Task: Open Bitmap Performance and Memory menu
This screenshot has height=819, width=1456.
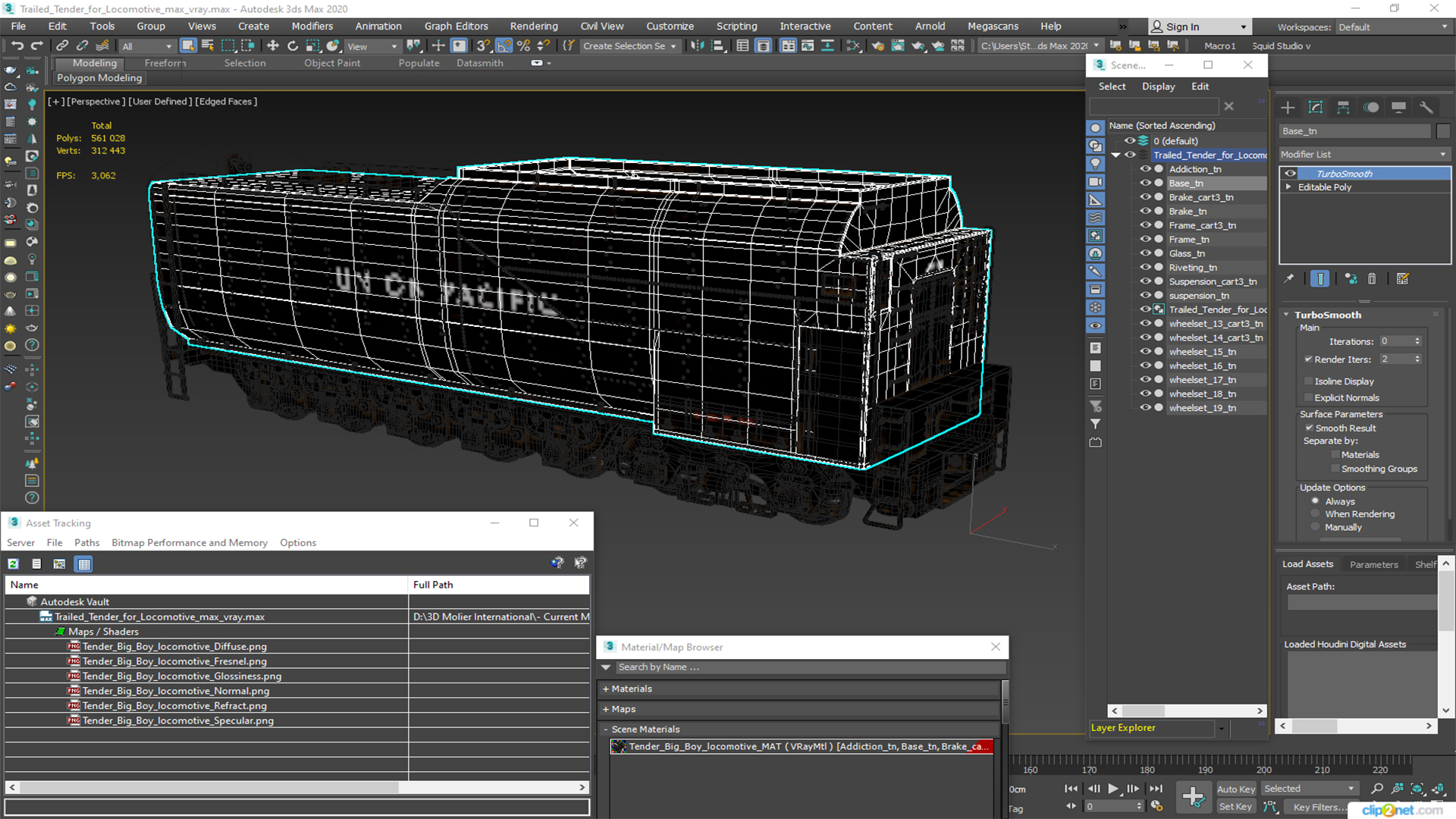Action: 190,543
